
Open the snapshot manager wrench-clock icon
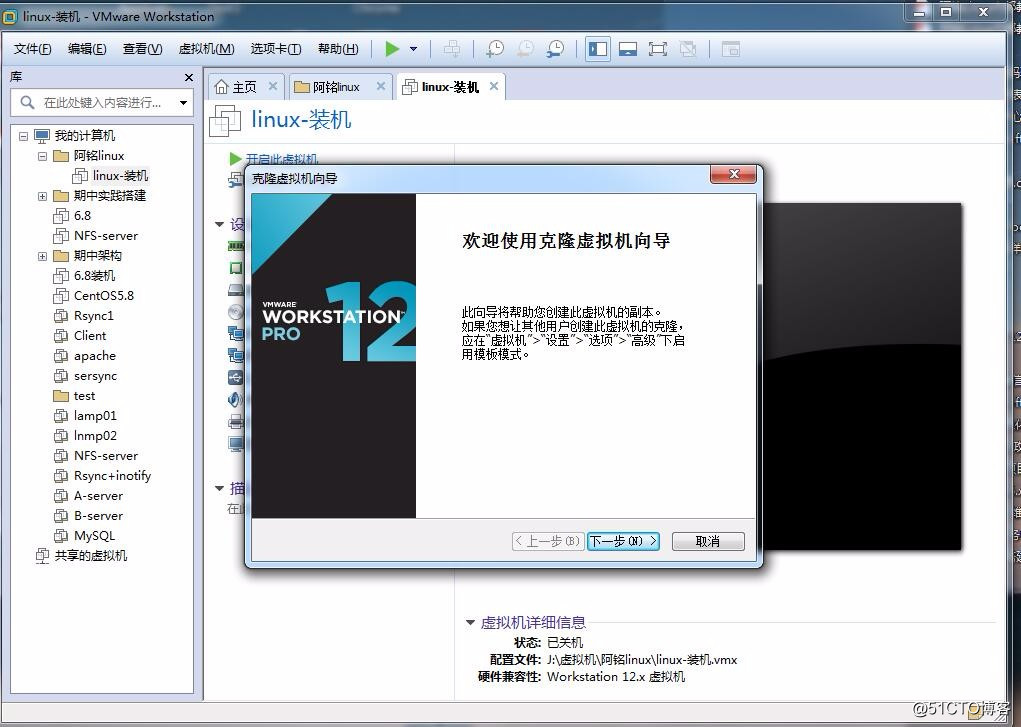tap(555, 49)
